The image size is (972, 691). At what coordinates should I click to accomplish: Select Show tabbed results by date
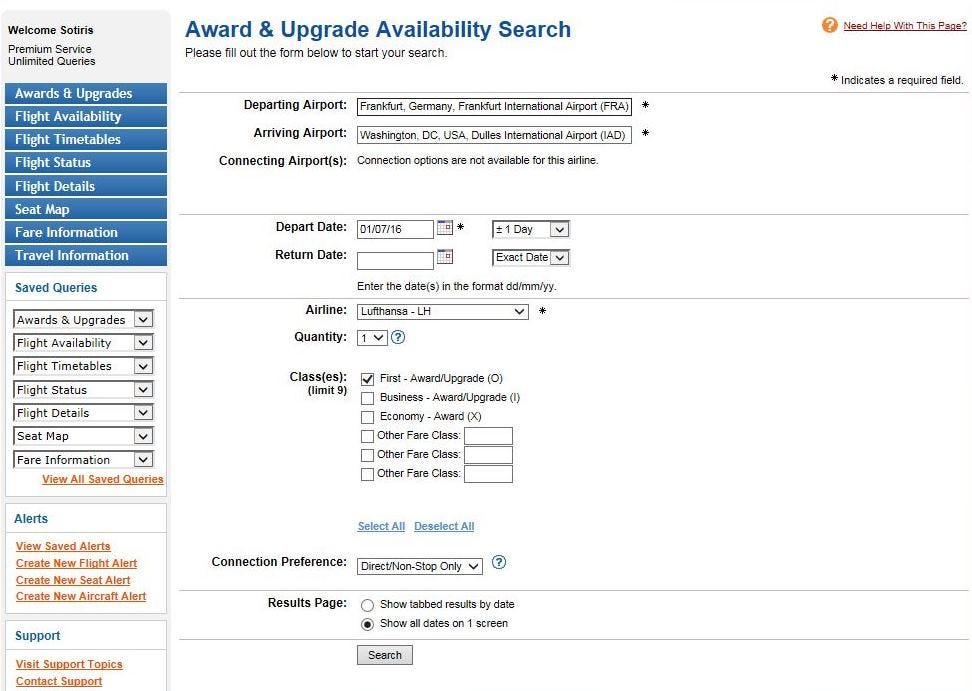(x=368, y=605)
